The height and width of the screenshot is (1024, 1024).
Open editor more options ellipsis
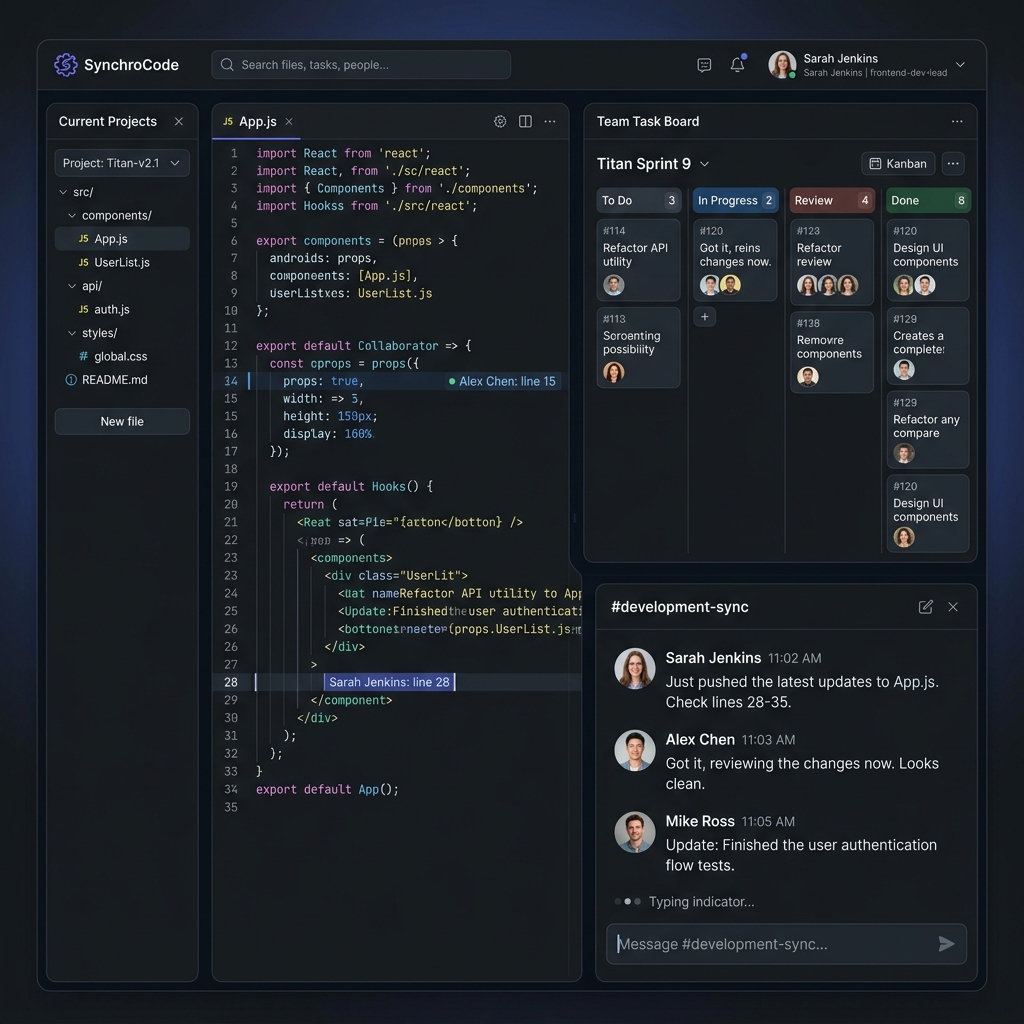tap(550, 121)
